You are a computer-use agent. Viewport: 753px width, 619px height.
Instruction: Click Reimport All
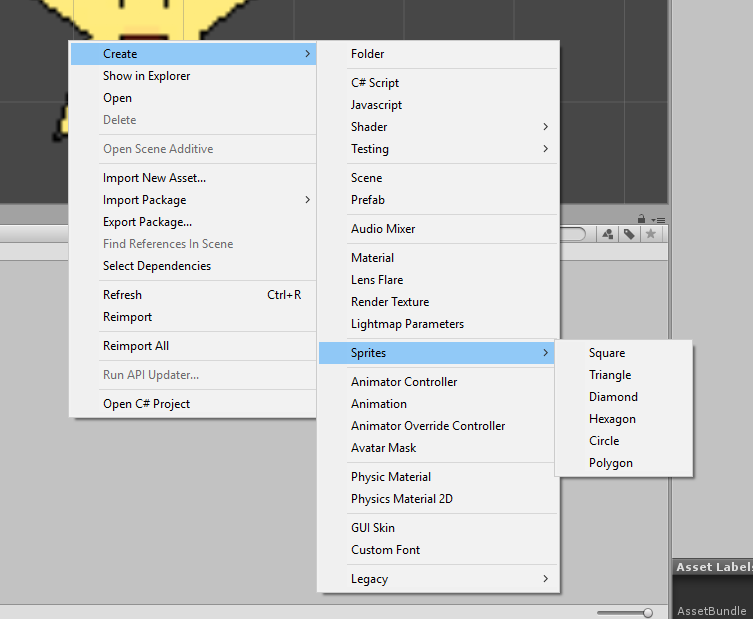coord(193,346)
